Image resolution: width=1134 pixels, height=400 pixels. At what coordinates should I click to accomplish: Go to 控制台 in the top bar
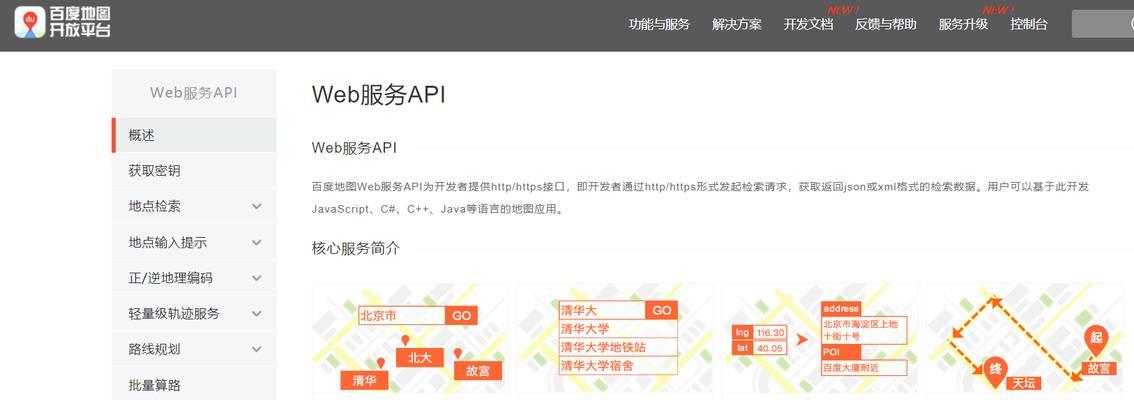click(1028, 24)
